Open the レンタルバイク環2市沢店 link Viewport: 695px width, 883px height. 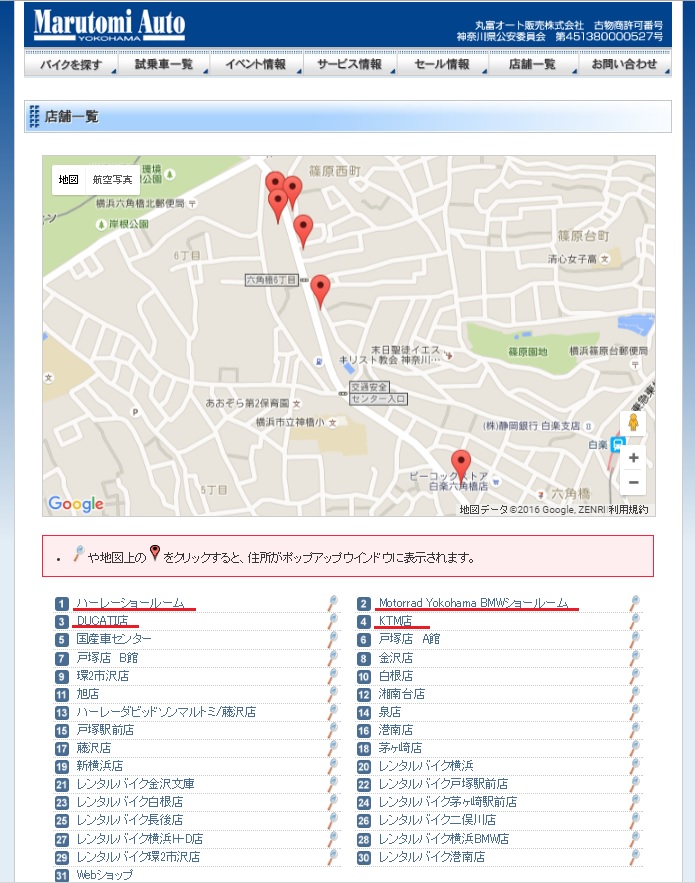[139, 857]
